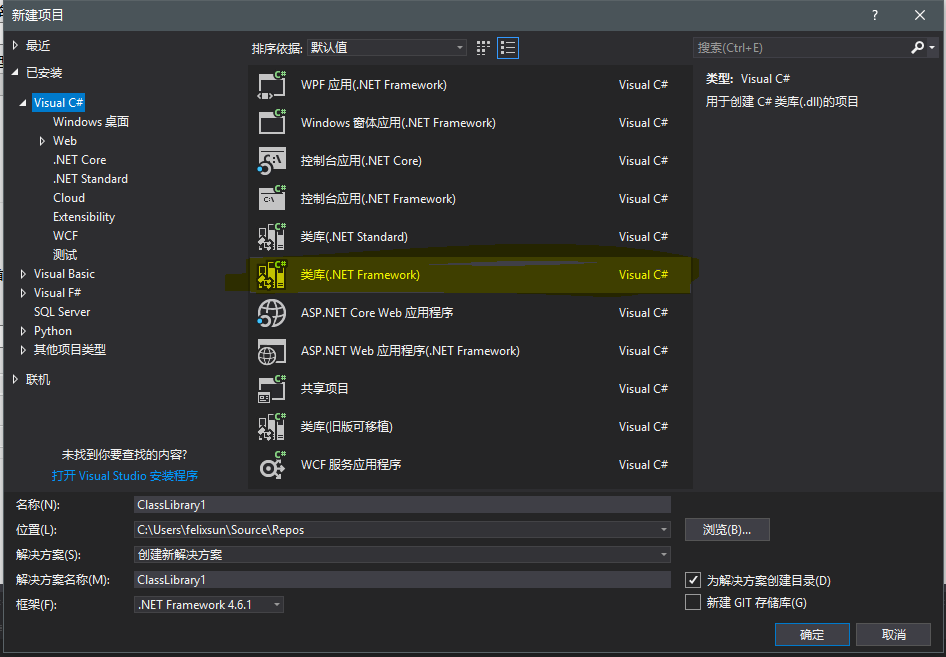Viewport: 946px width, 657px height.
Task: Click 确定 button
Action: (812, 635)
